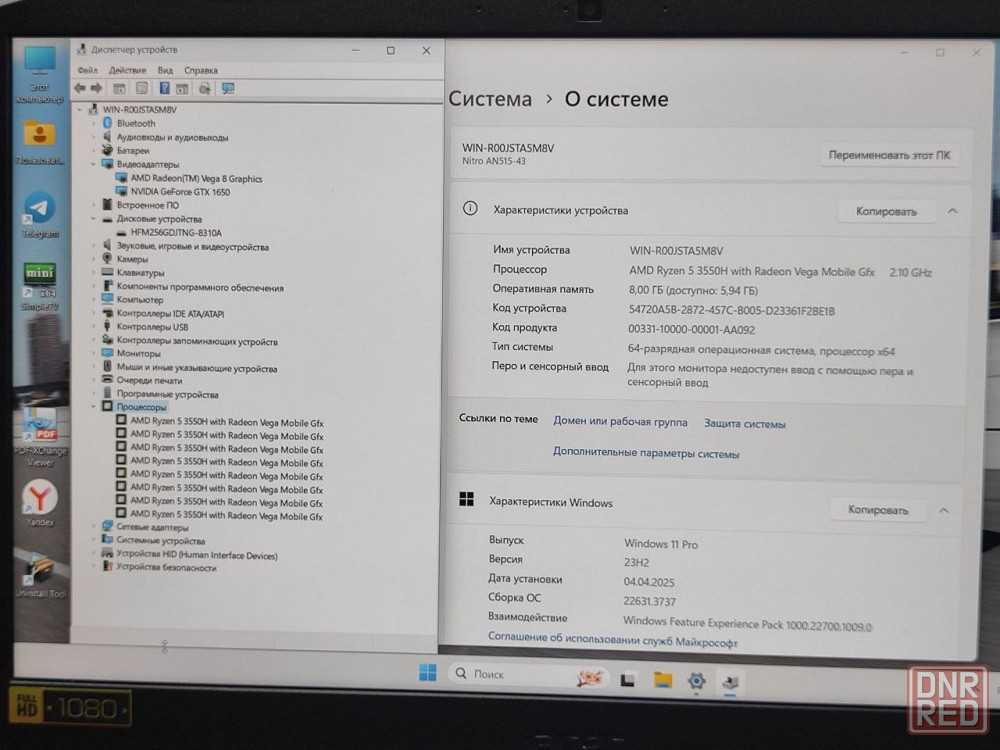The height and width of the screenshot is (750, 1000).
Task: Click Переименовать этот ПК button
Action: click(888, 155)
